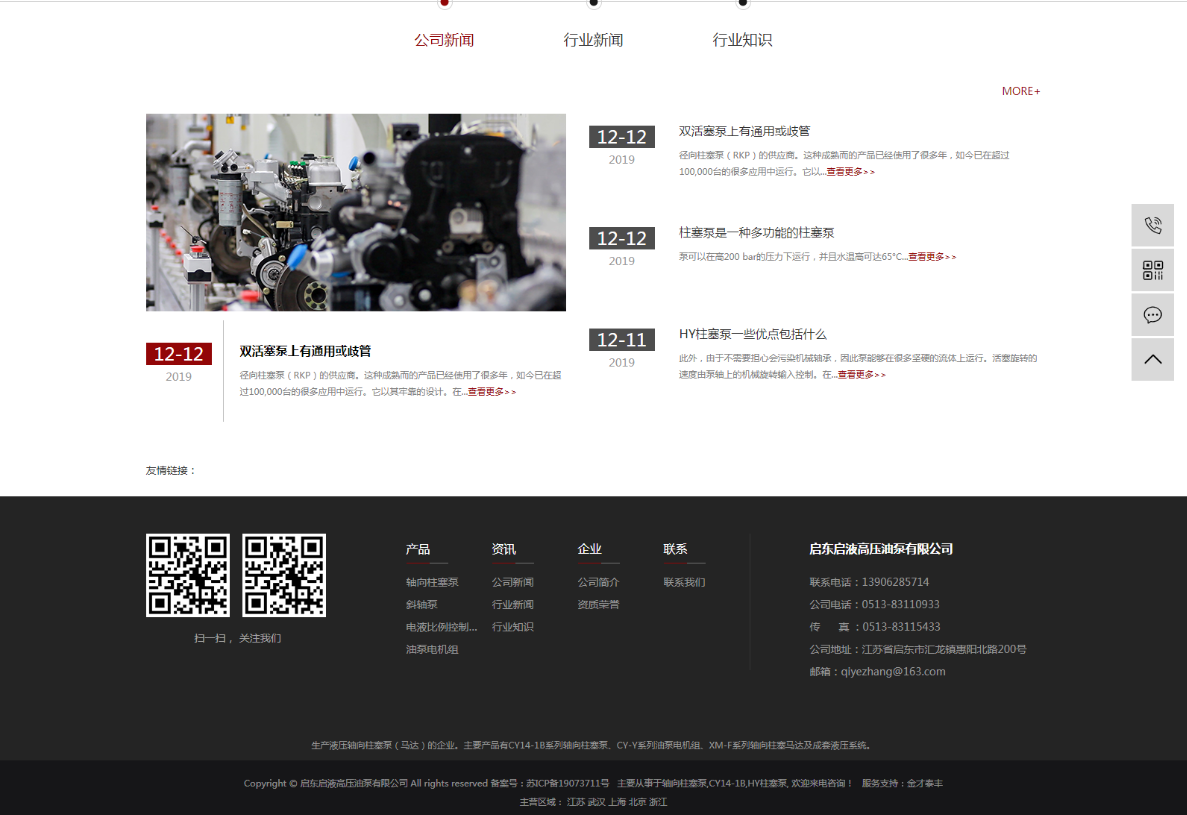The height and width of the screenshot is (815, 1187).
Task: Switch to the 行业新闻 tab
Action: point(593,40)
